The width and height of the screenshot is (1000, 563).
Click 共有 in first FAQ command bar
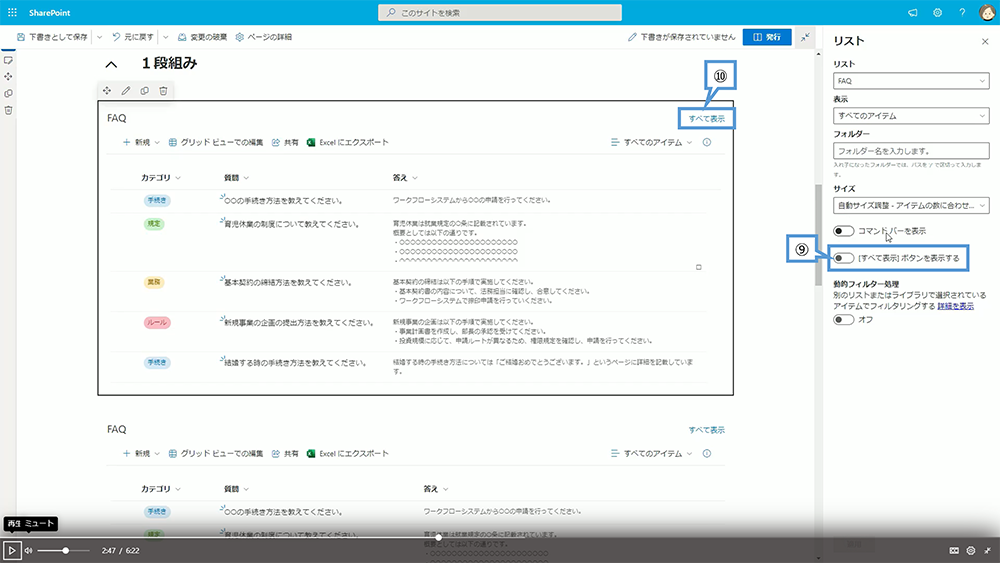(x=285, y=142)
